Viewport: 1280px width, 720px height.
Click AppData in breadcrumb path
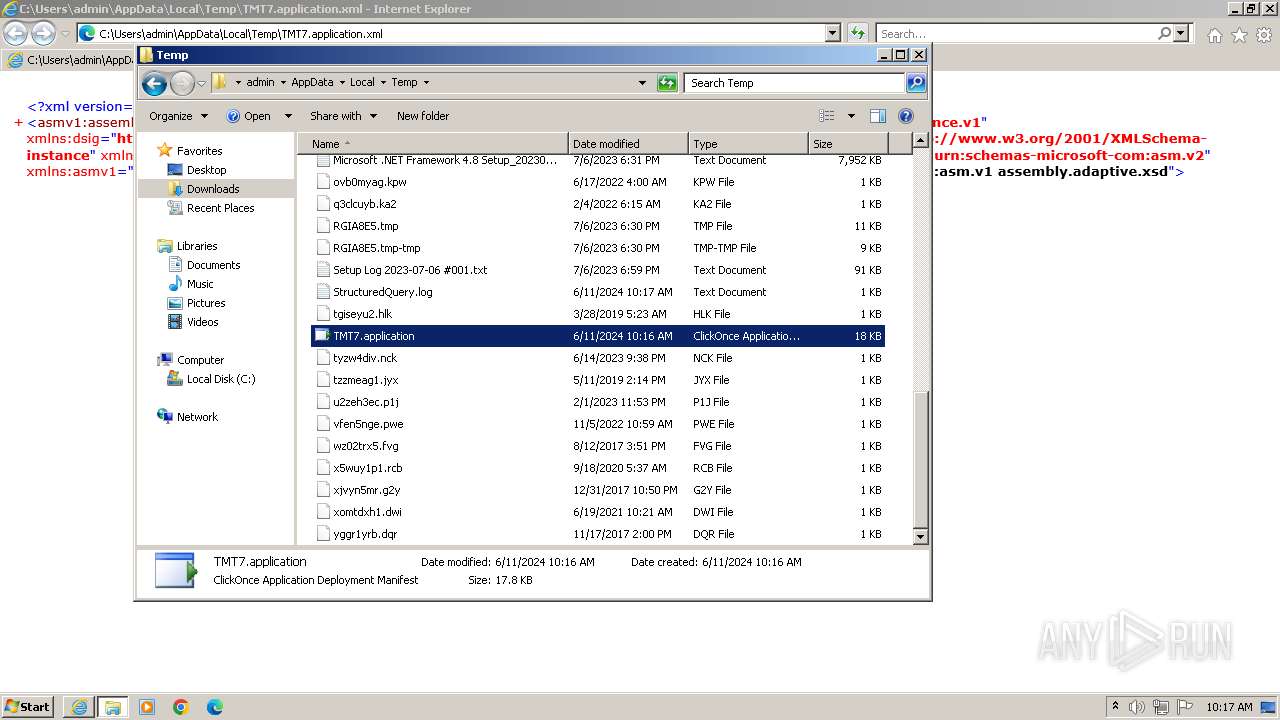(x=313, y=83)
